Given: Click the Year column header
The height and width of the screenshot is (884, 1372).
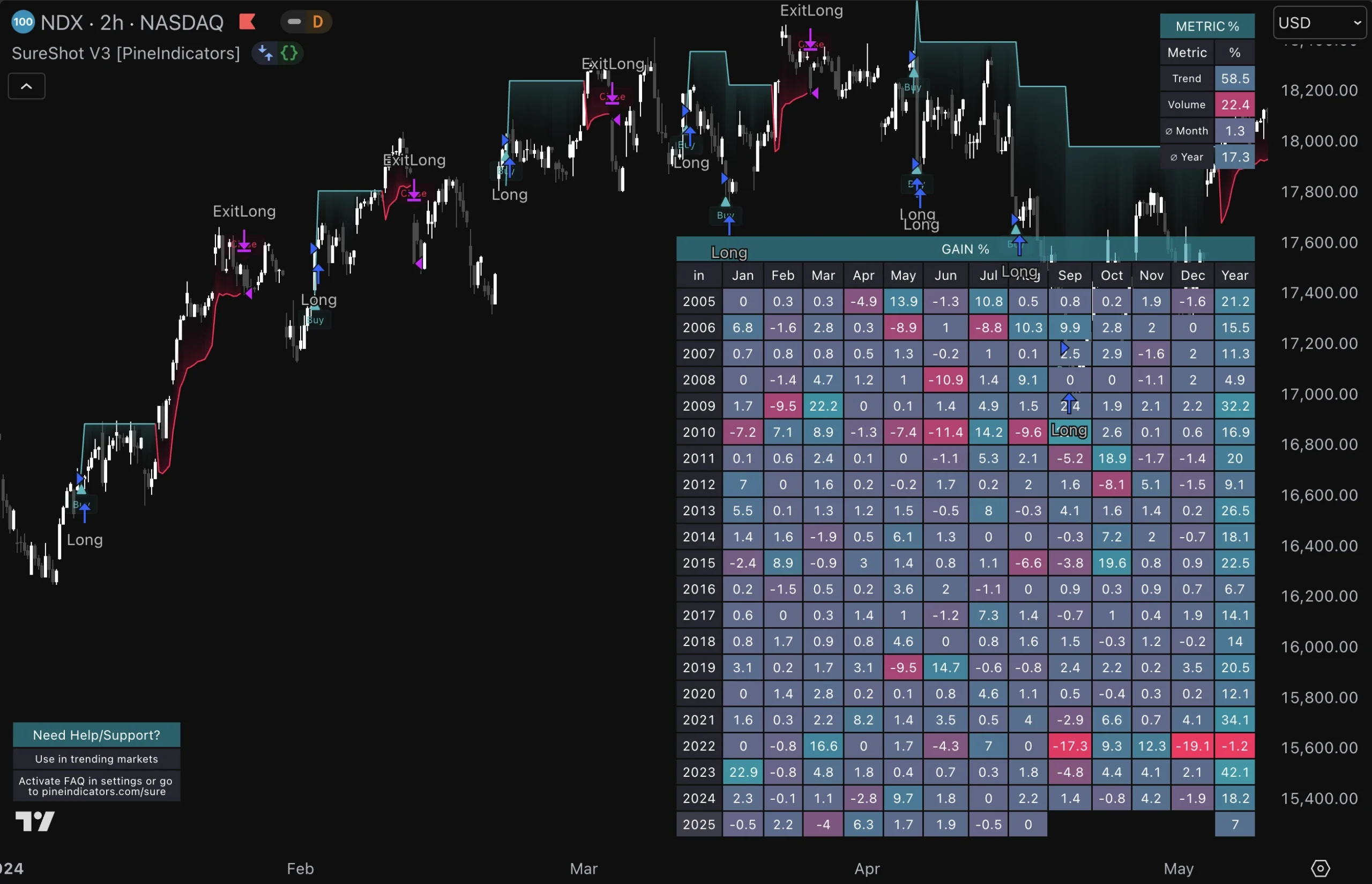Looking at the screenshot, I should pos(1235,276).
